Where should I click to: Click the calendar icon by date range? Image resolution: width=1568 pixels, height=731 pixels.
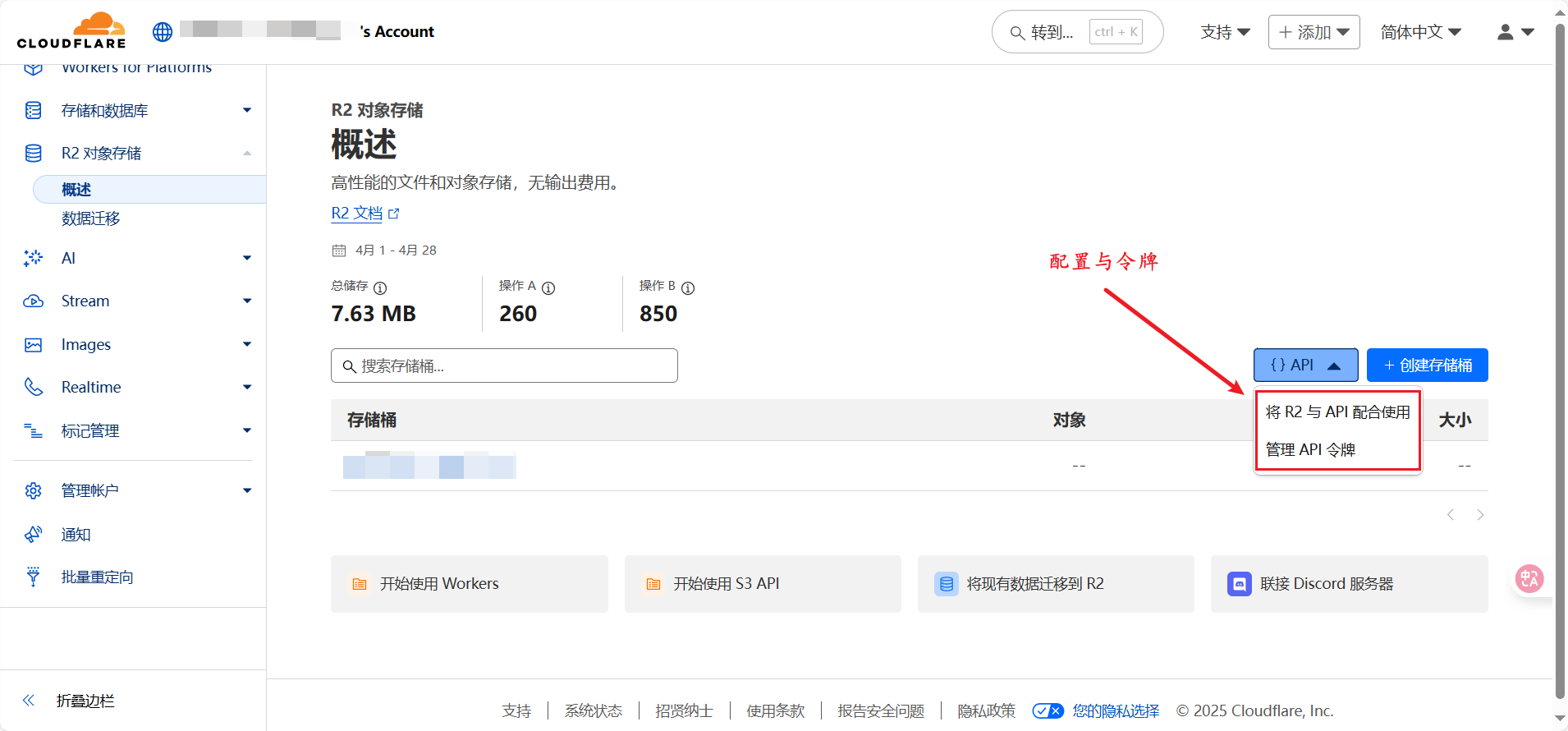click(339, 251)
